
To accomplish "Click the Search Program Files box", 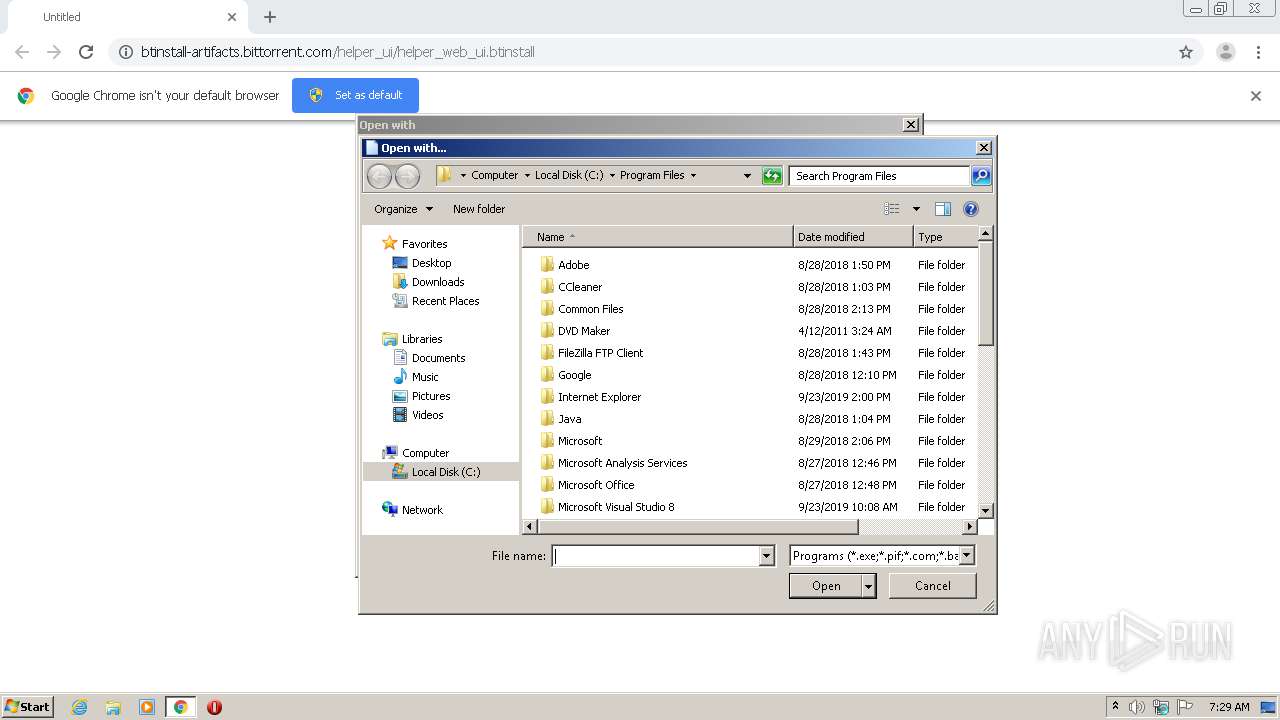I will point(880,176).
